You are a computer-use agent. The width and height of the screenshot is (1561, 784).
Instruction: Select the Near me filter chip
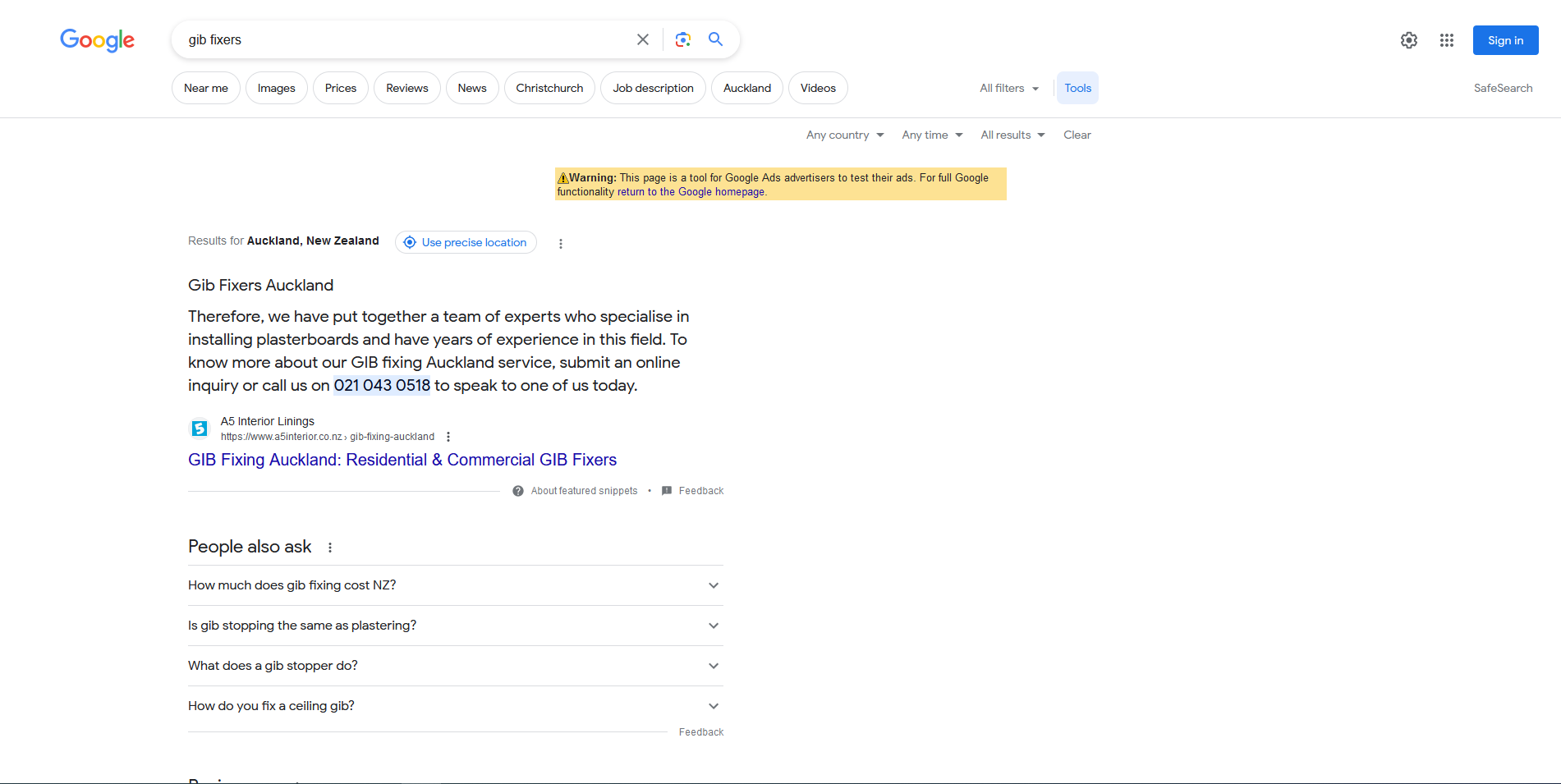pyautogui.click(x=206, y=88)
